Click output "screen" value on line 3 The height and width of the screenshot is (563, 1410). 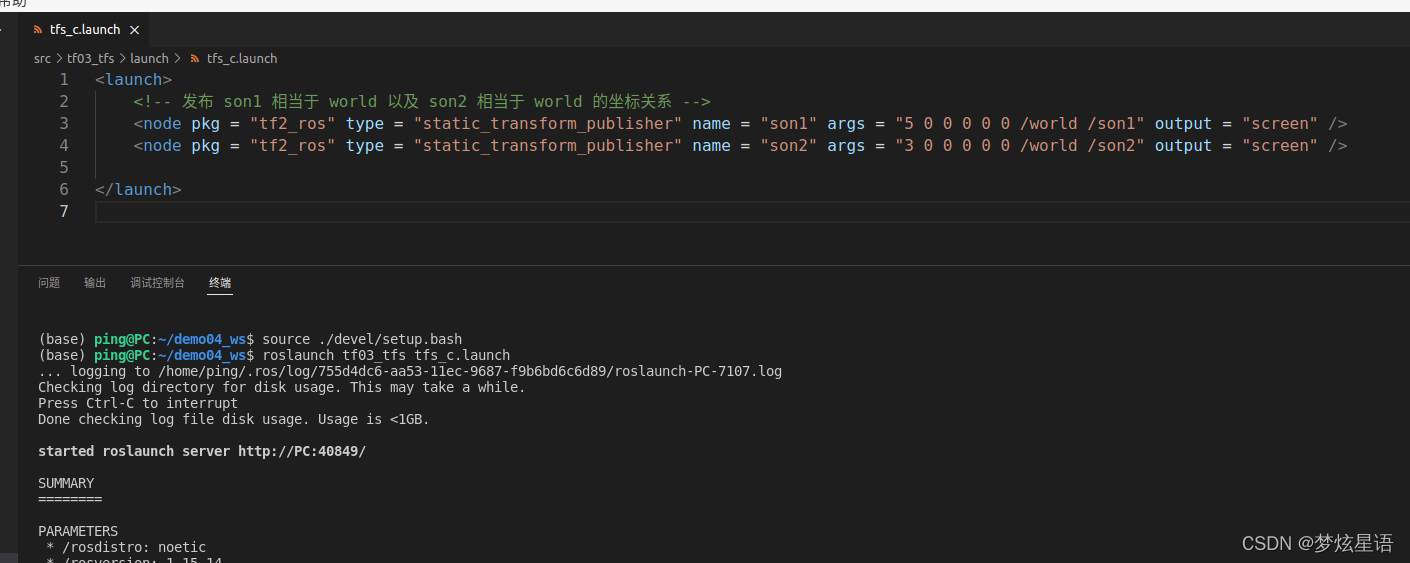[x=1280, y=124]
